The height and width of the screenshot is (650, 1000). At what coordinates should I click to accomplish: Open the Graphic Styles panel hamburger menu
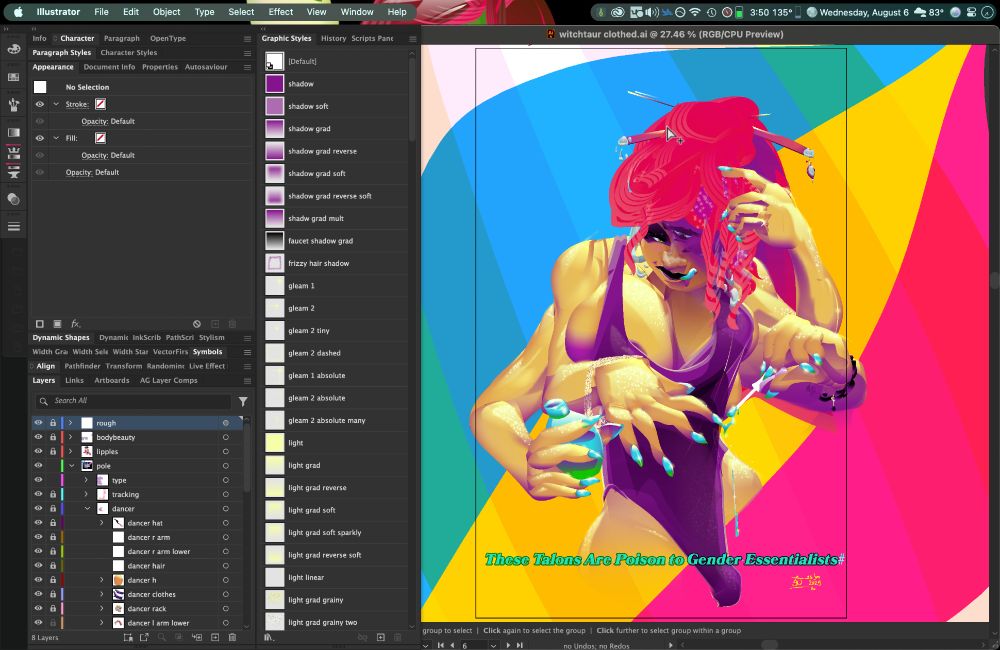[413, 39]
